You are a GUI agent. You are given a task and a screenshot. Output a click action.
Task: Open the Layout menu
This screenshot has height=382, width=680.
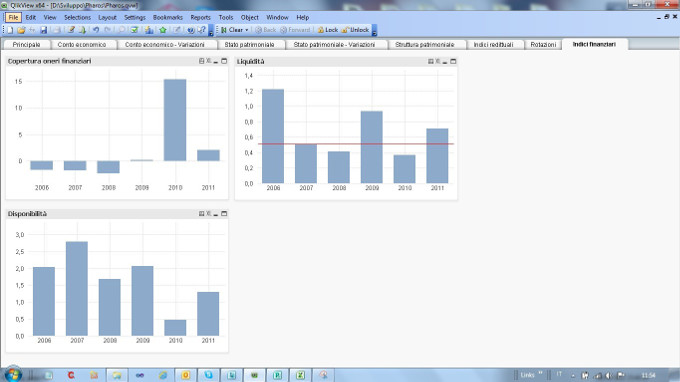107,17
